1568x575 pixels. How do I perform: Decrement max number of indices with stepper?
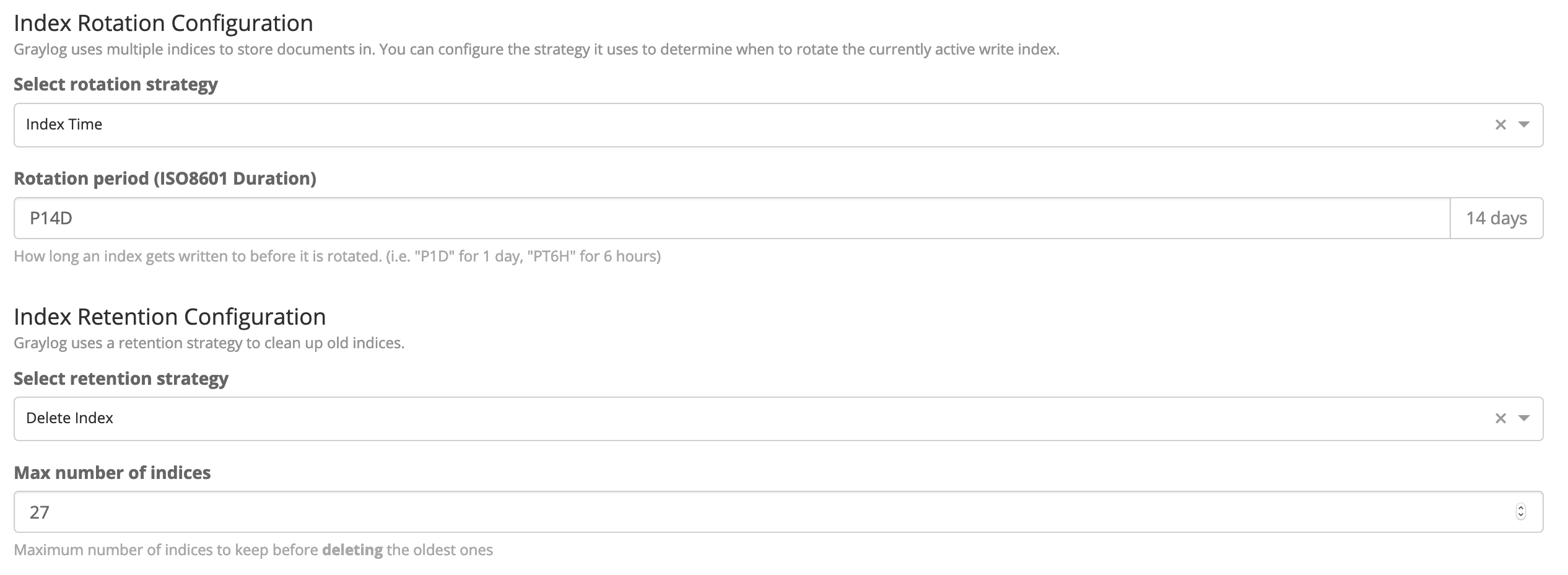(1521, 516)
